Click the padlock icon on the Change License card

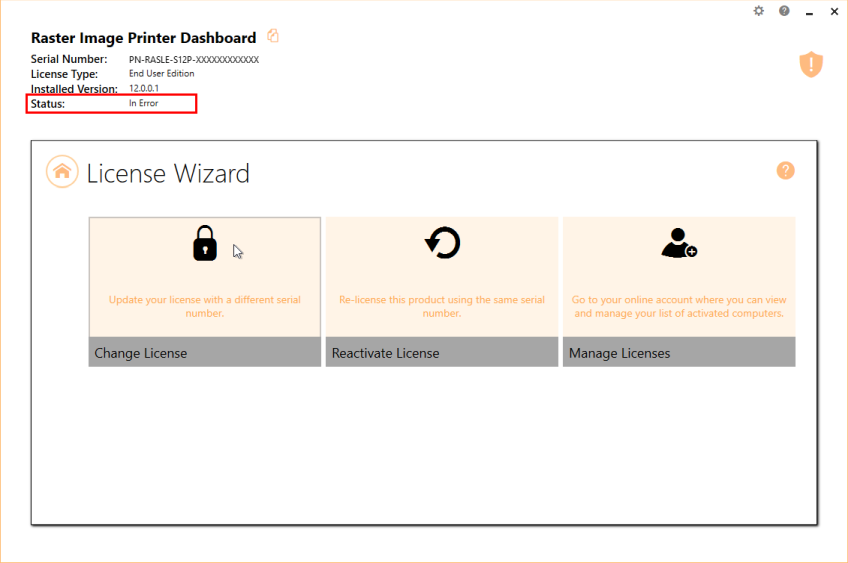pos(205,243)
